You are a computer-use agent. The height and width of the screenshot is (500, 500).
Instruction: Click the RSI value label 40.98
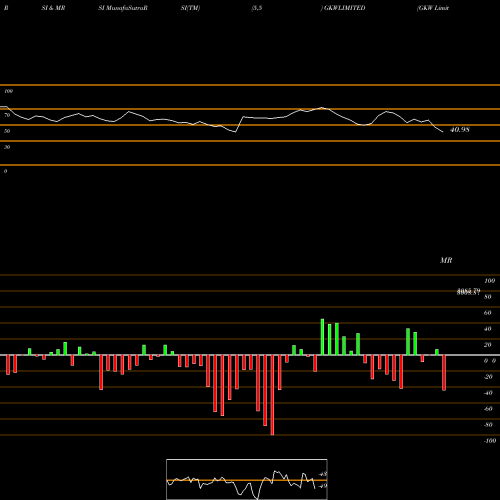[x=460, y=130]
